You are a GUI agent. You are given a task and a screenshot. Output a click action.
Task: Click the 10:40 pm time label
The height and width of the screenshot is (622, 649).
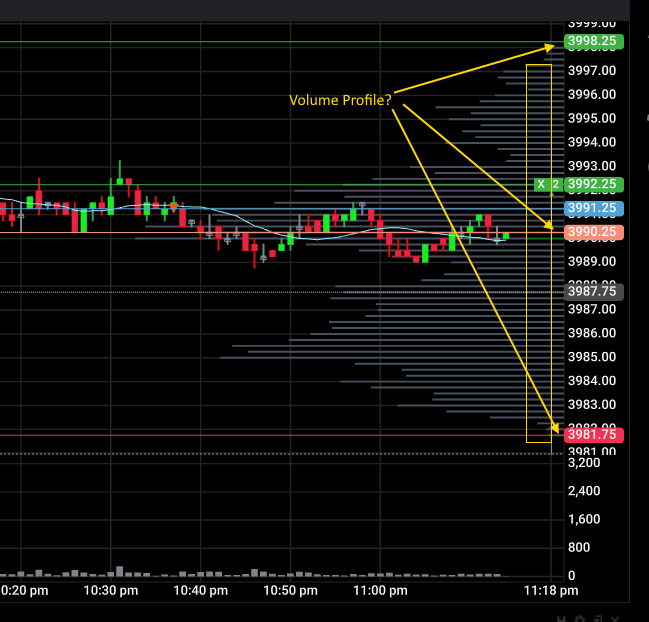coord(201,591)
